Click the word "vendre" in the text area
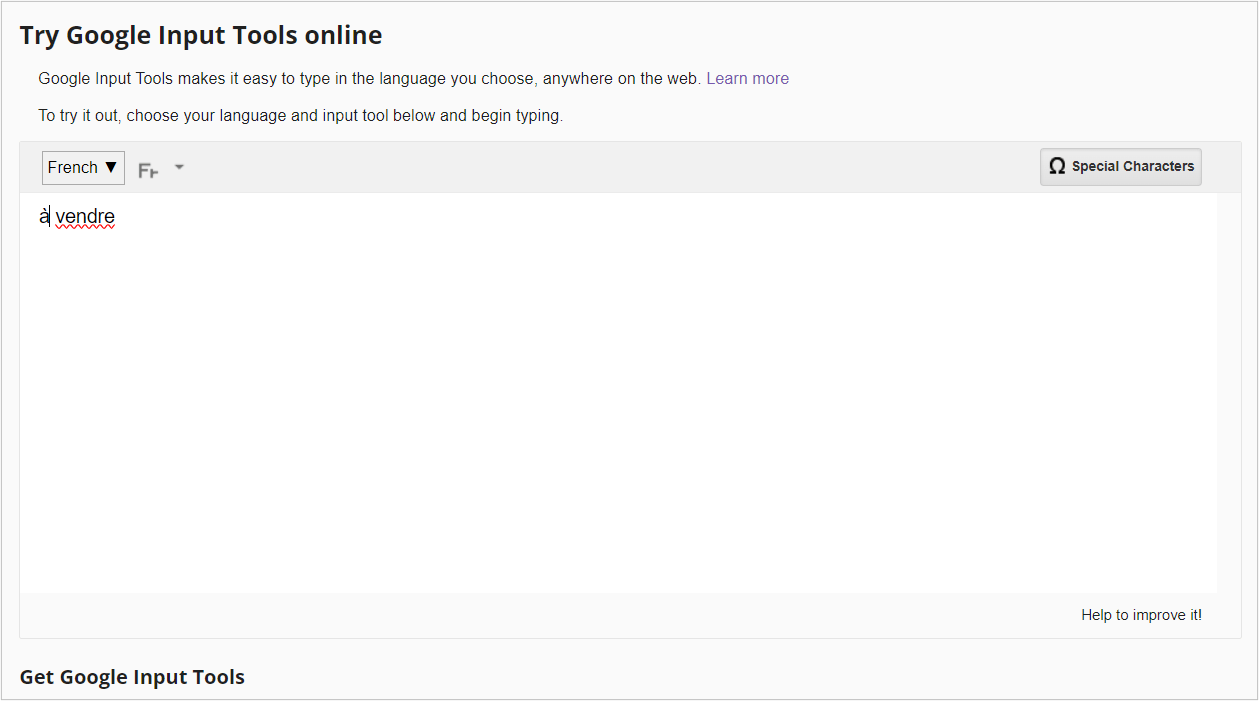1259x701 pixels. pos(85,216)
